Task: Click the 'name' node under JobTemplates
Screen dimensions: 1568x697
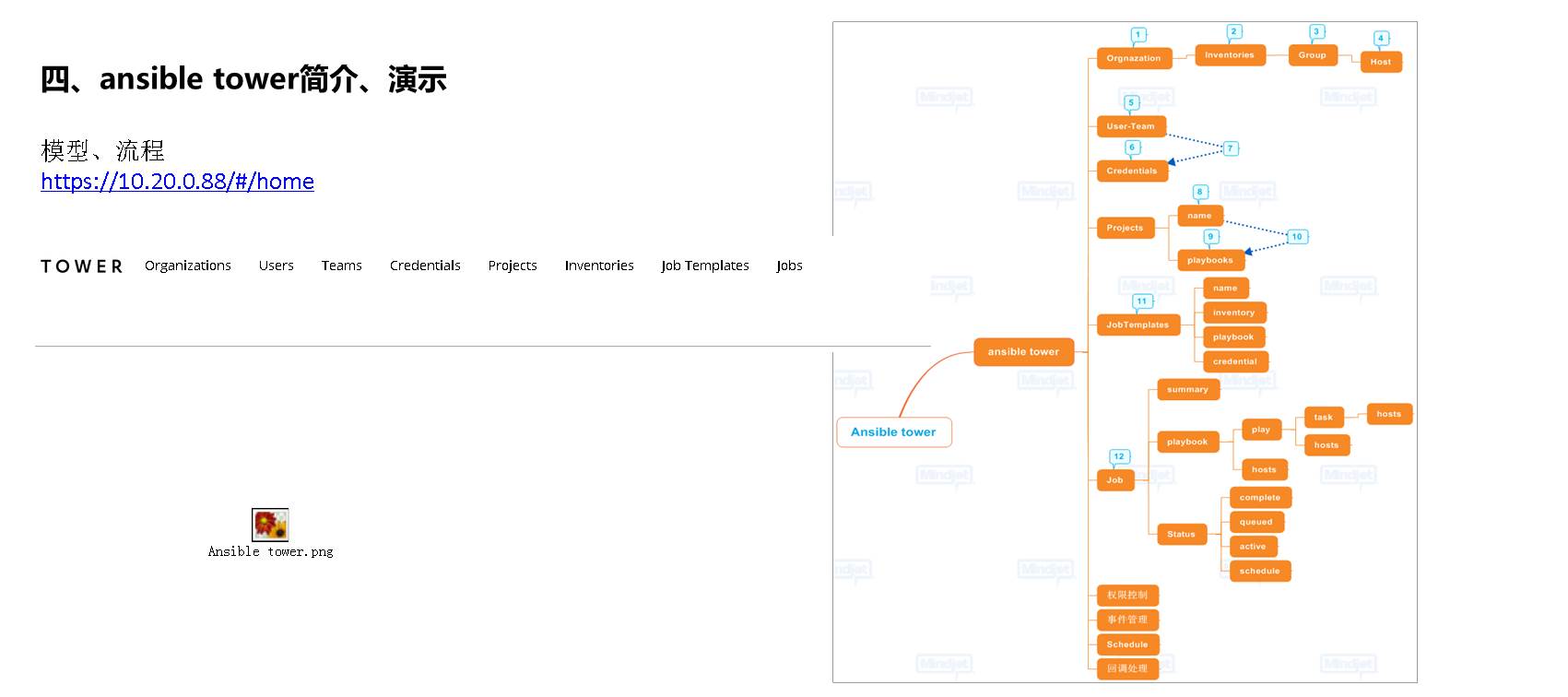Action: 1226,289
